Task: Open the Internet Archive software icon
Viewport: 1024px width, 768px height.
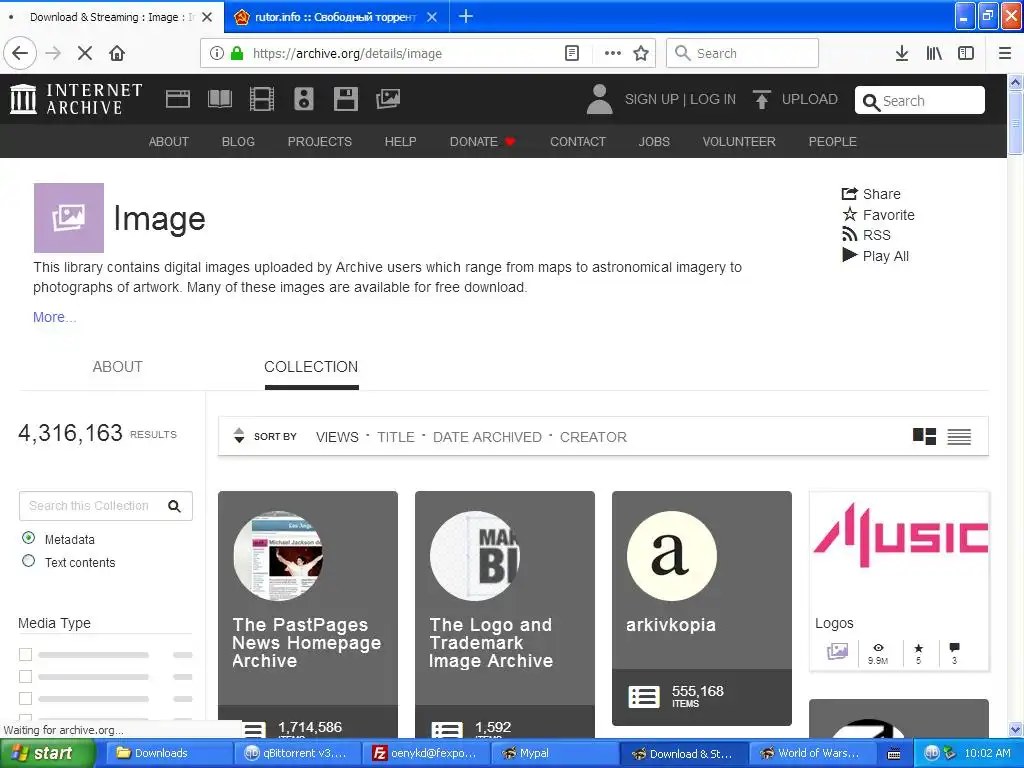Action: (x=345, y=99)
